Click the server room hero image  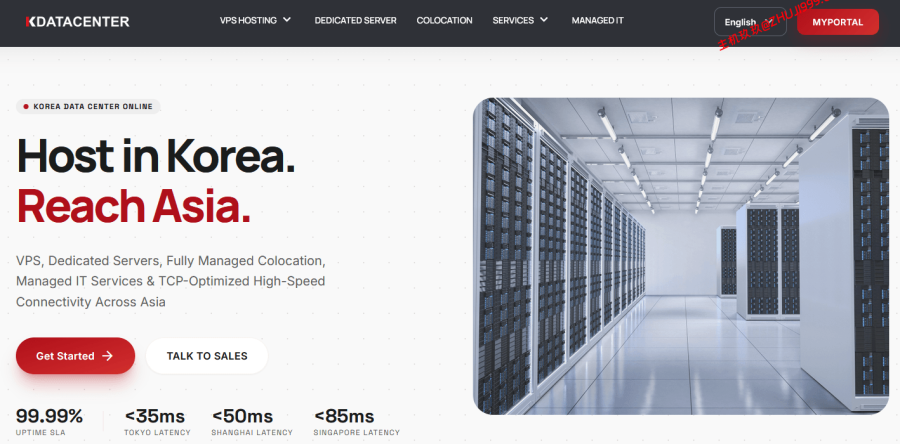point(681,256)
